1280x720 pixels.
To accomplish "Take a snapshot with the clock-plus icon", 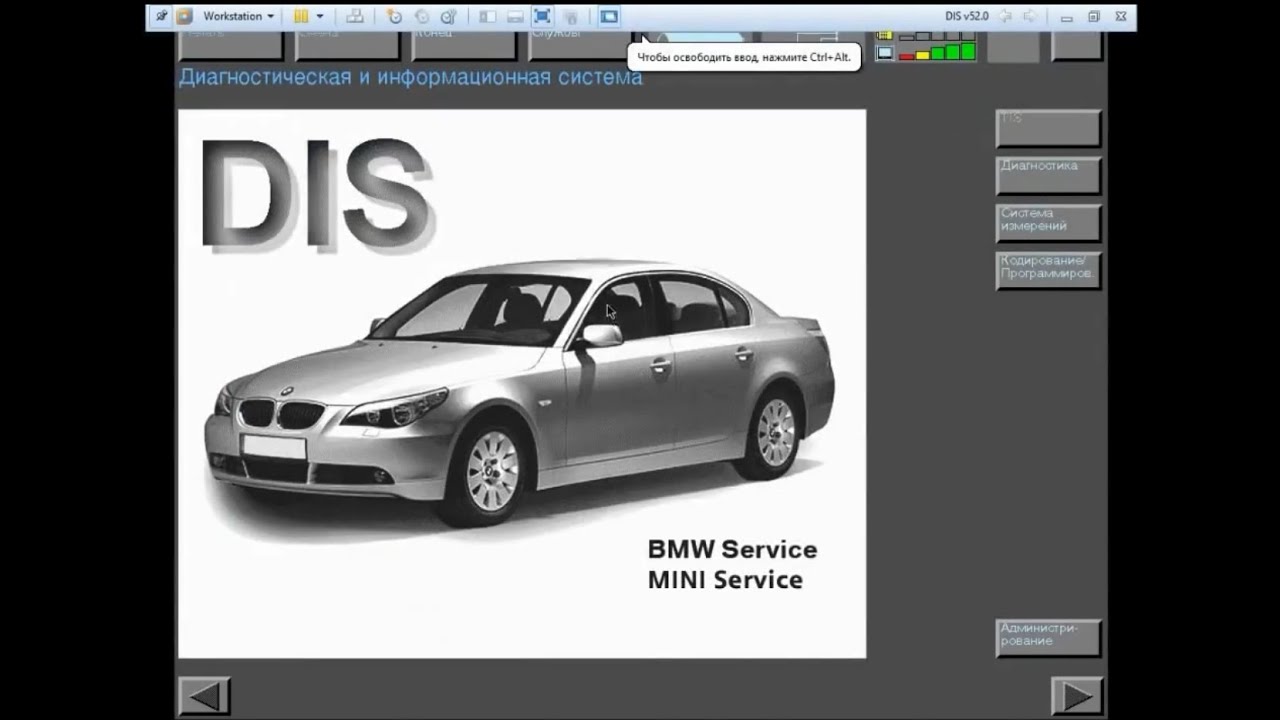I will click(394, 16).
